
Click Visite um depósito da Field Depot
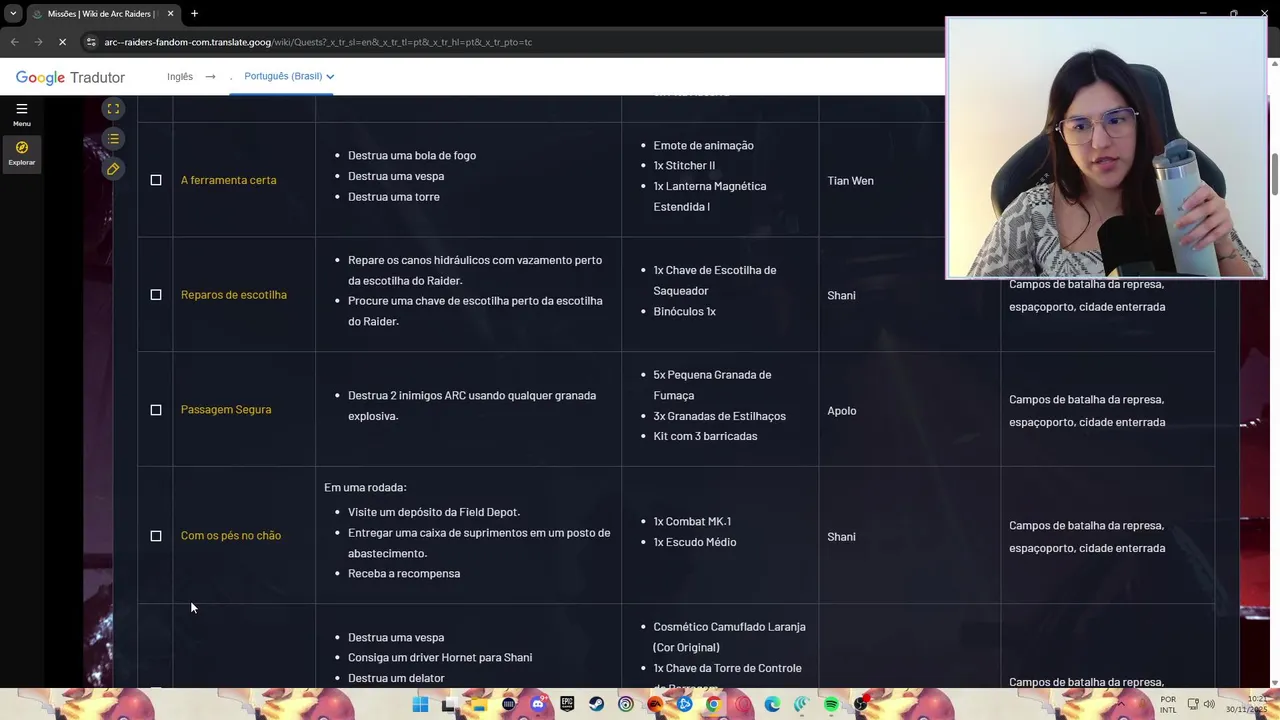pos(433,512)
